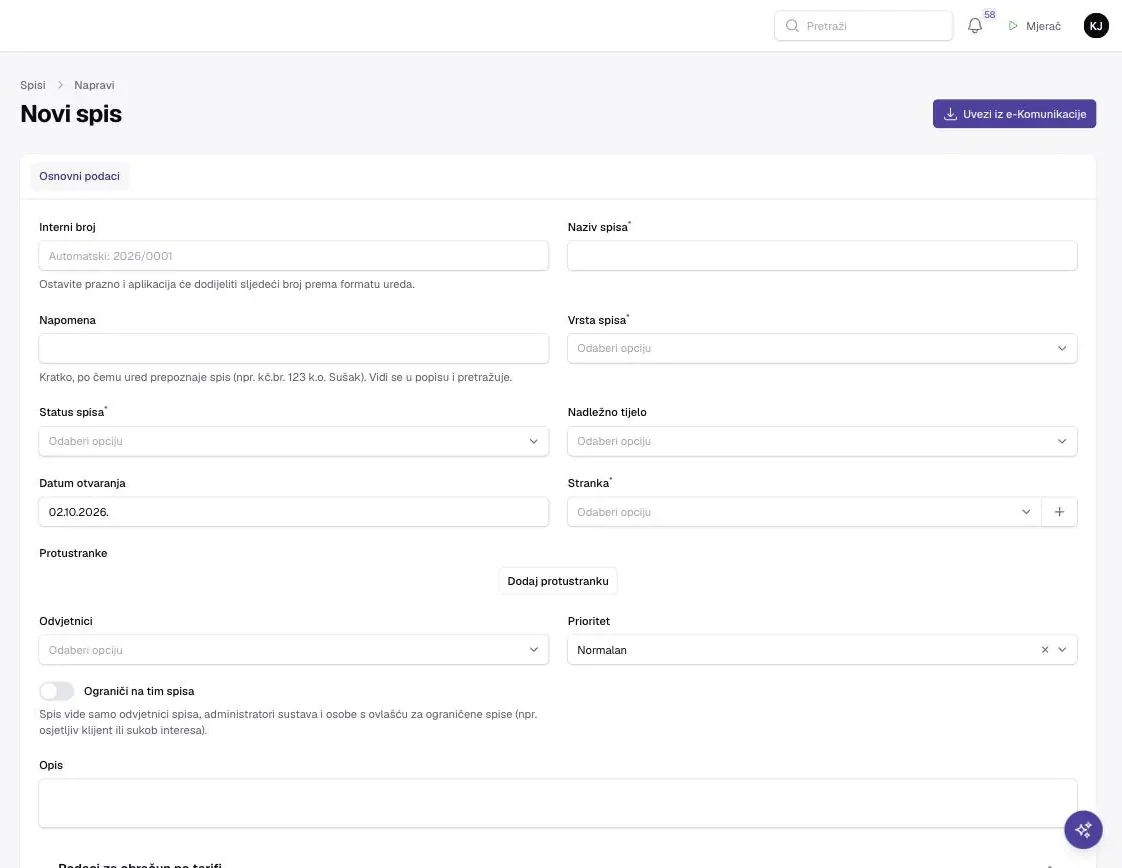This screenshot has width=1122, height=868.
Task: Clear the Normalan priority with the X
Action: (1045, 650)
